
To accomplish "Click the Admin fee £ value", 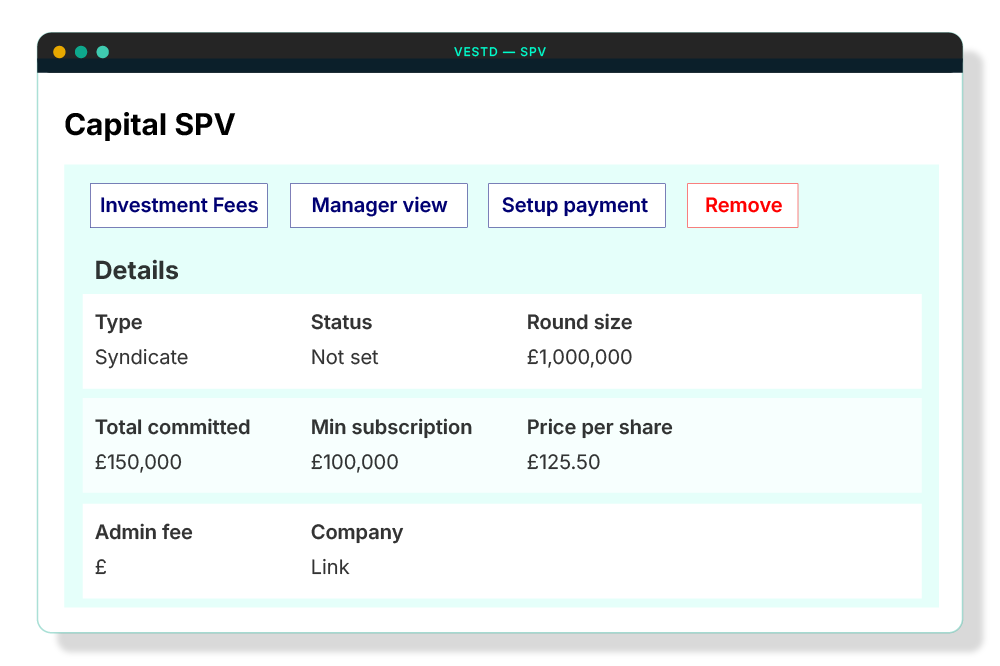I will click(101, 567).
